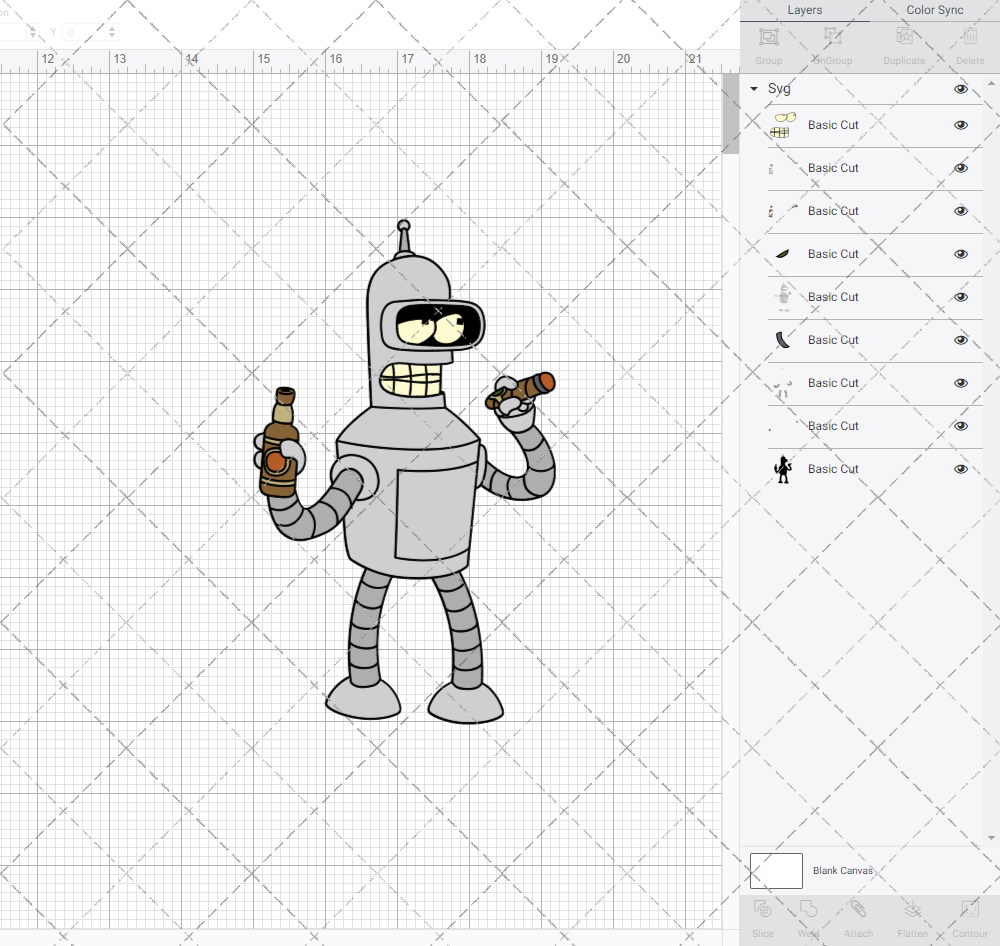
Task: Hide the entire Svg group with its eye toggle
Action: point(961,89)
